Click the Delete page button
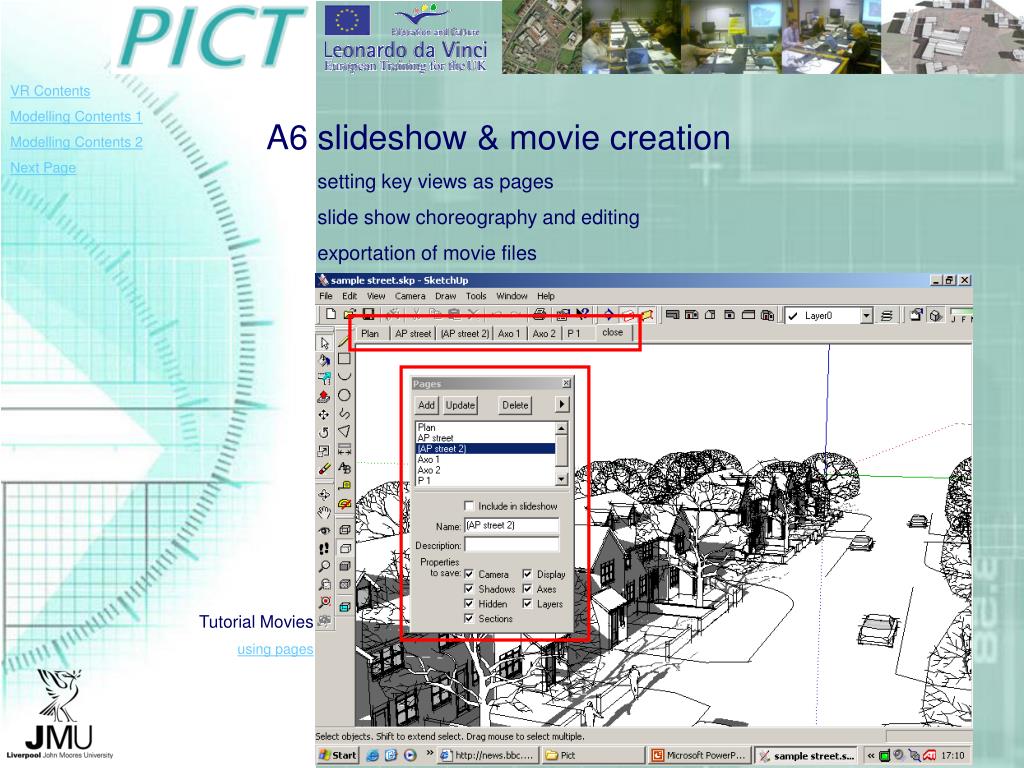 click(x=515, y=405)
